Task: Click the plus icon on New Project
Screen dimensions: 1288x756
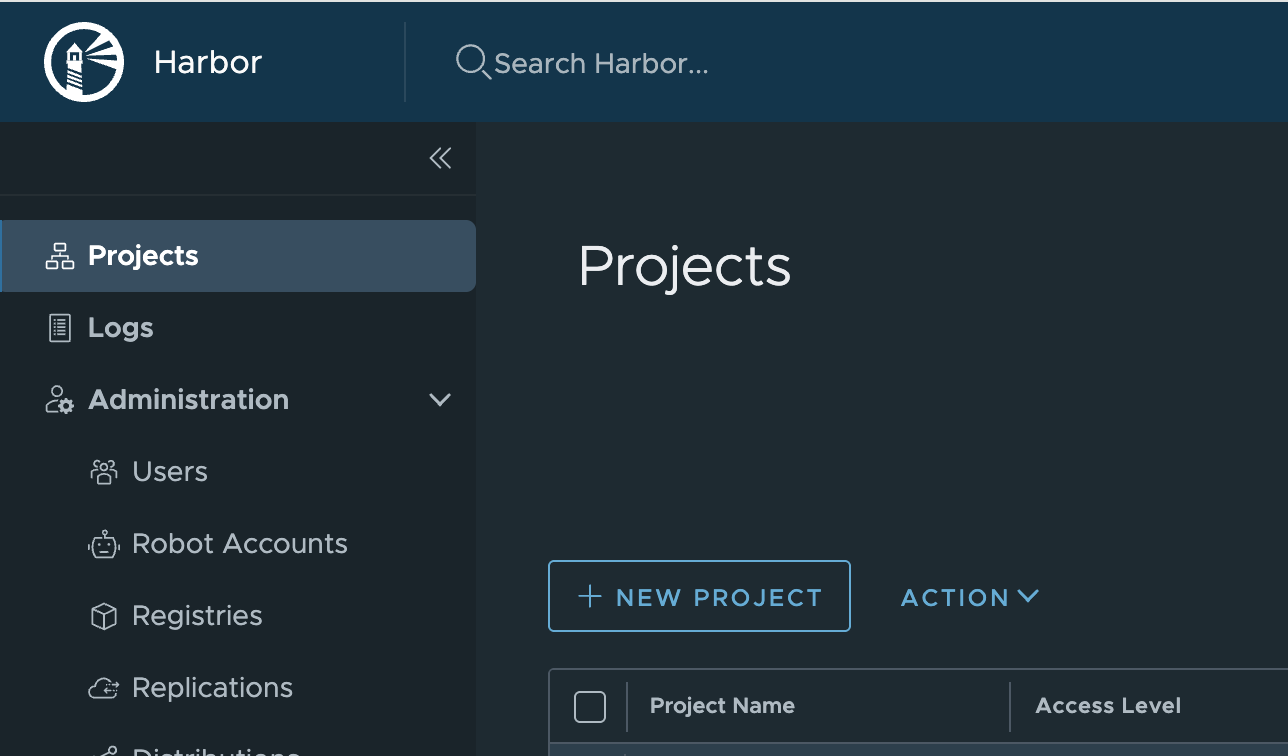Action: pyautogui.click(x=590, y=597)
